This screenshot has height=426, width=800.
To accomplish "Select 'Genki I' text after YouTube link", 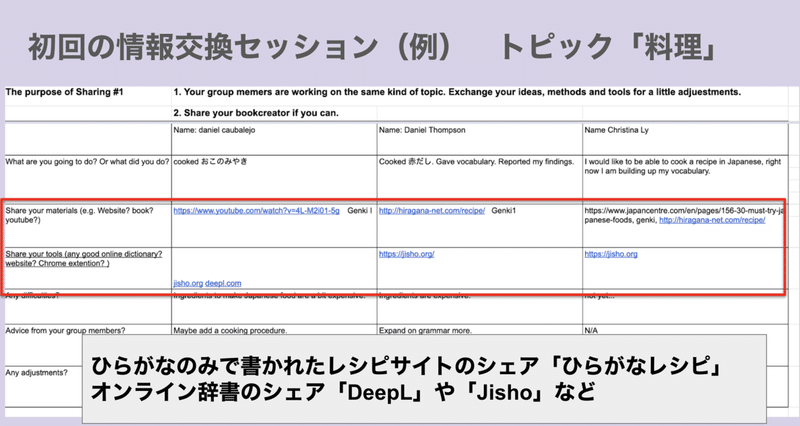I will pyautogui.click(x=360, y=211).
